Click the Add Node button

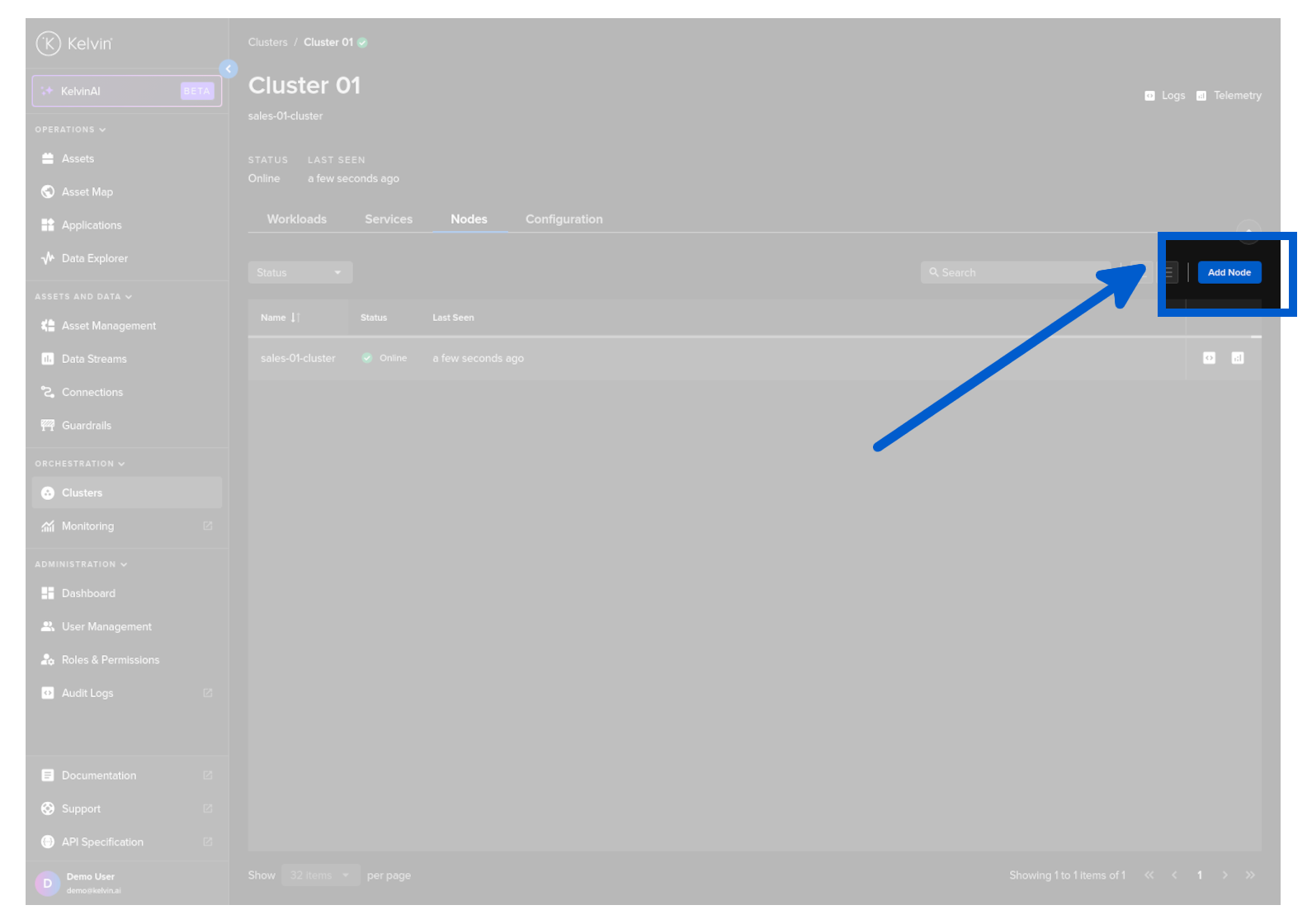tap(1229, 272)
